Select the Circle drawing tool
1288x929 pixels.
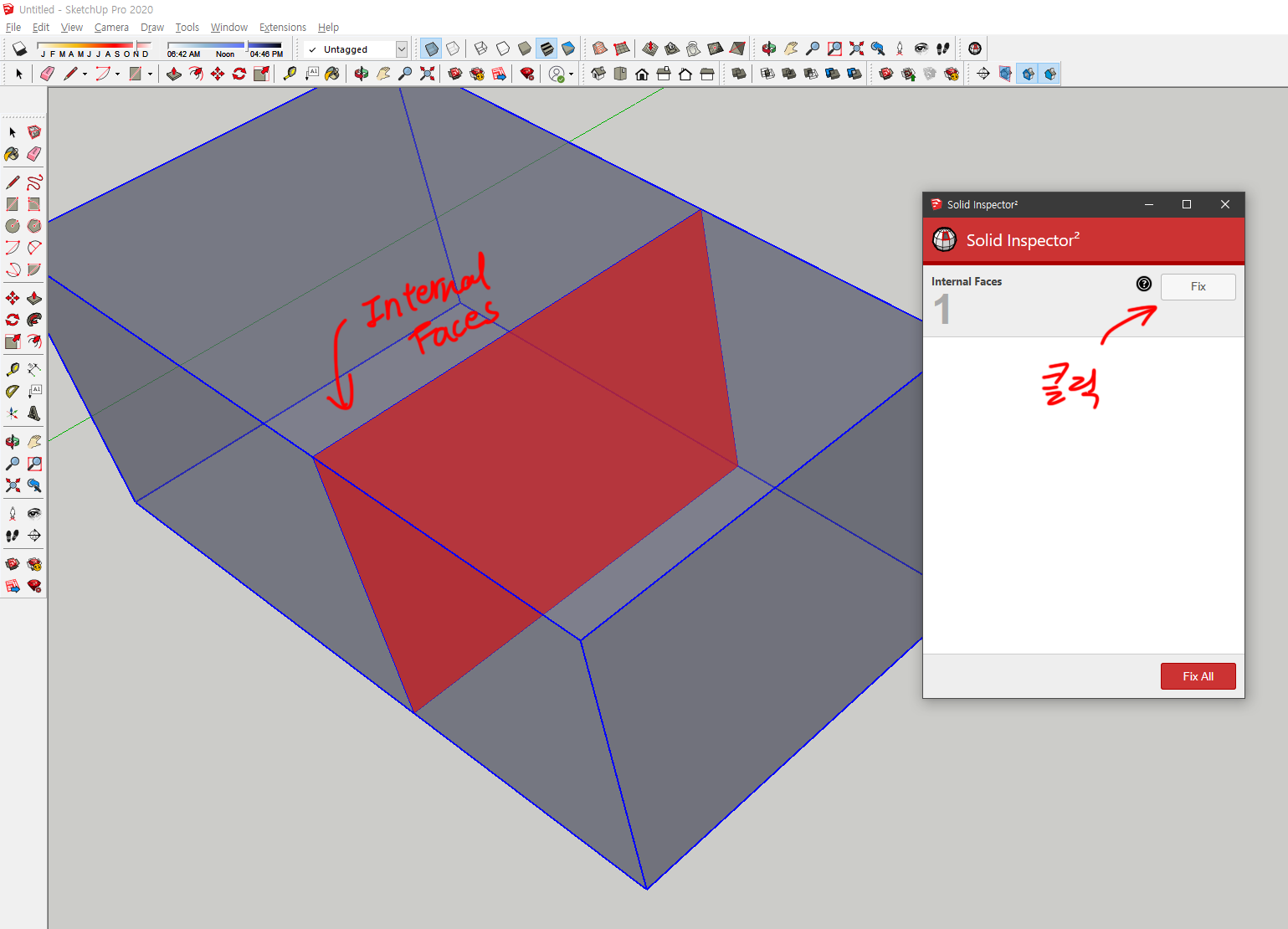(13, 226)
